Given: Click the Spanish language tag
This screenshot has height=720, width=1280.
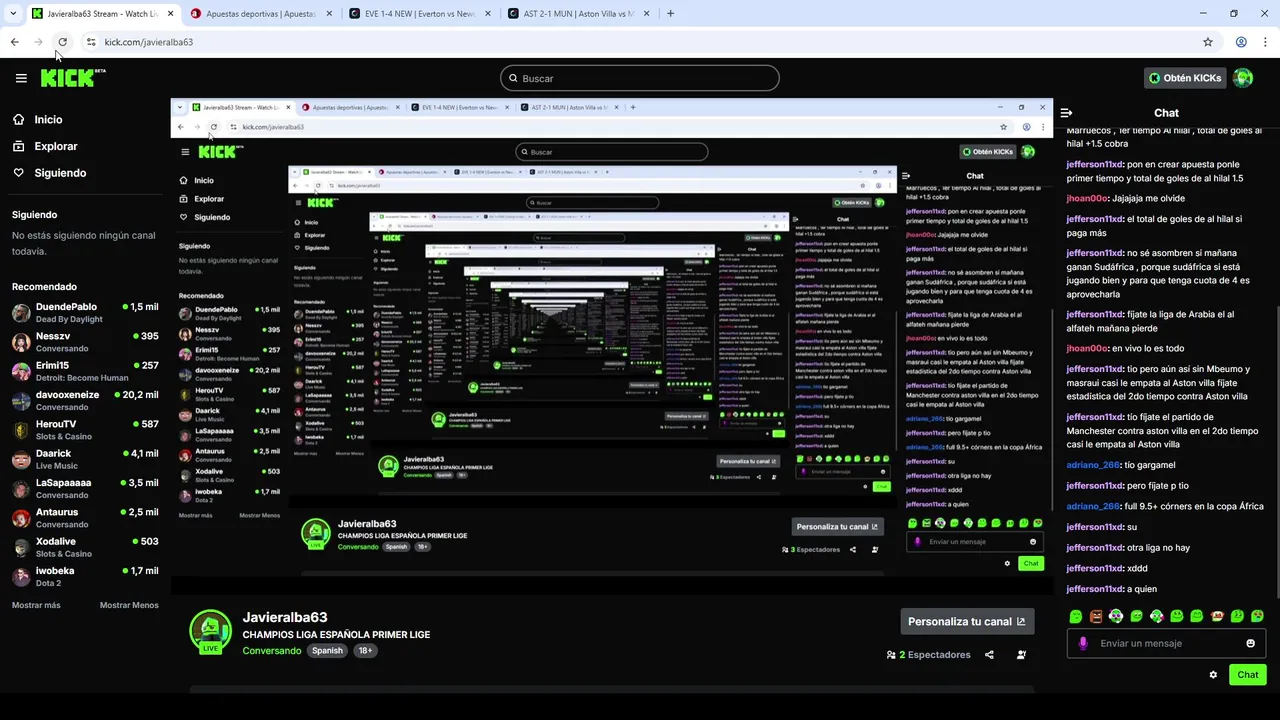Looking at the screenshot, I should point(327,651).
